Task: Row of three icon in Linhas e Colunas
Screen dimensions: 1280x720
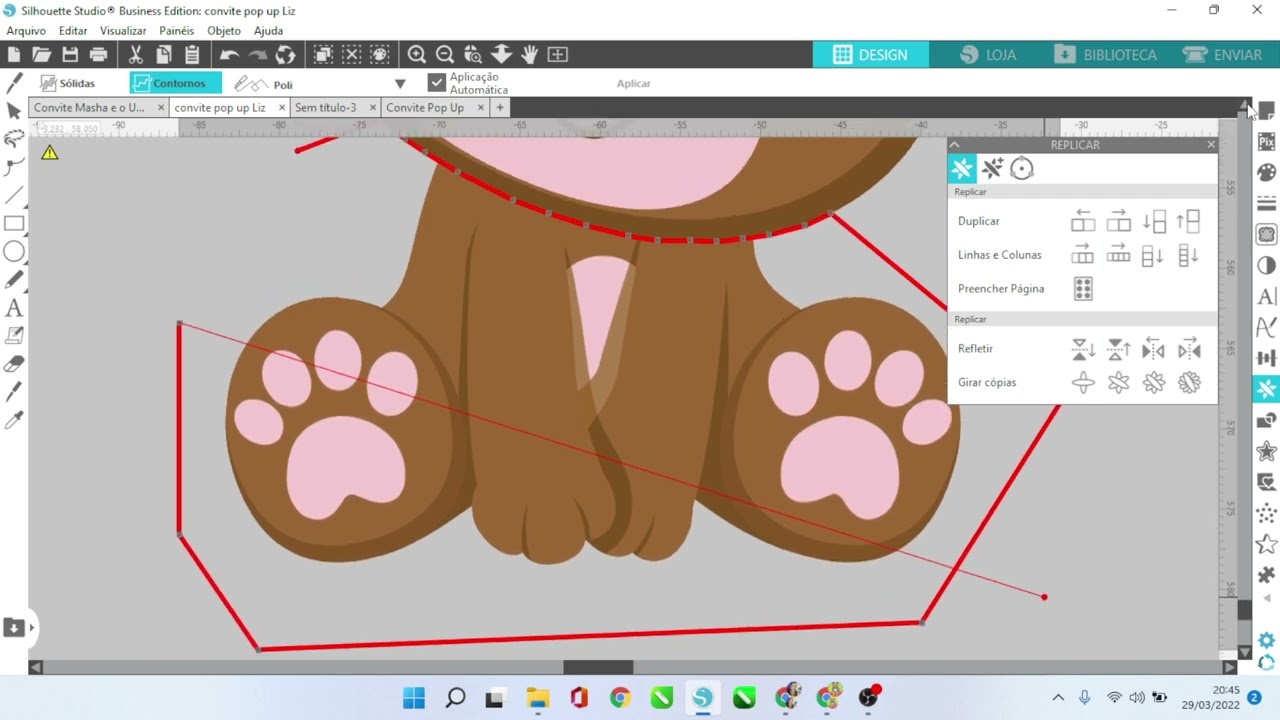Action: [x=1083, y=255]
